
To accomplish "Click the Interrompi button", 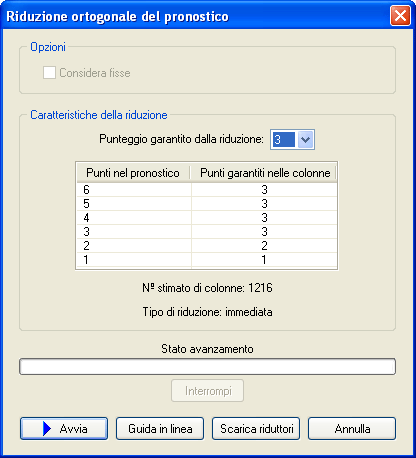I will pos(207,391).
